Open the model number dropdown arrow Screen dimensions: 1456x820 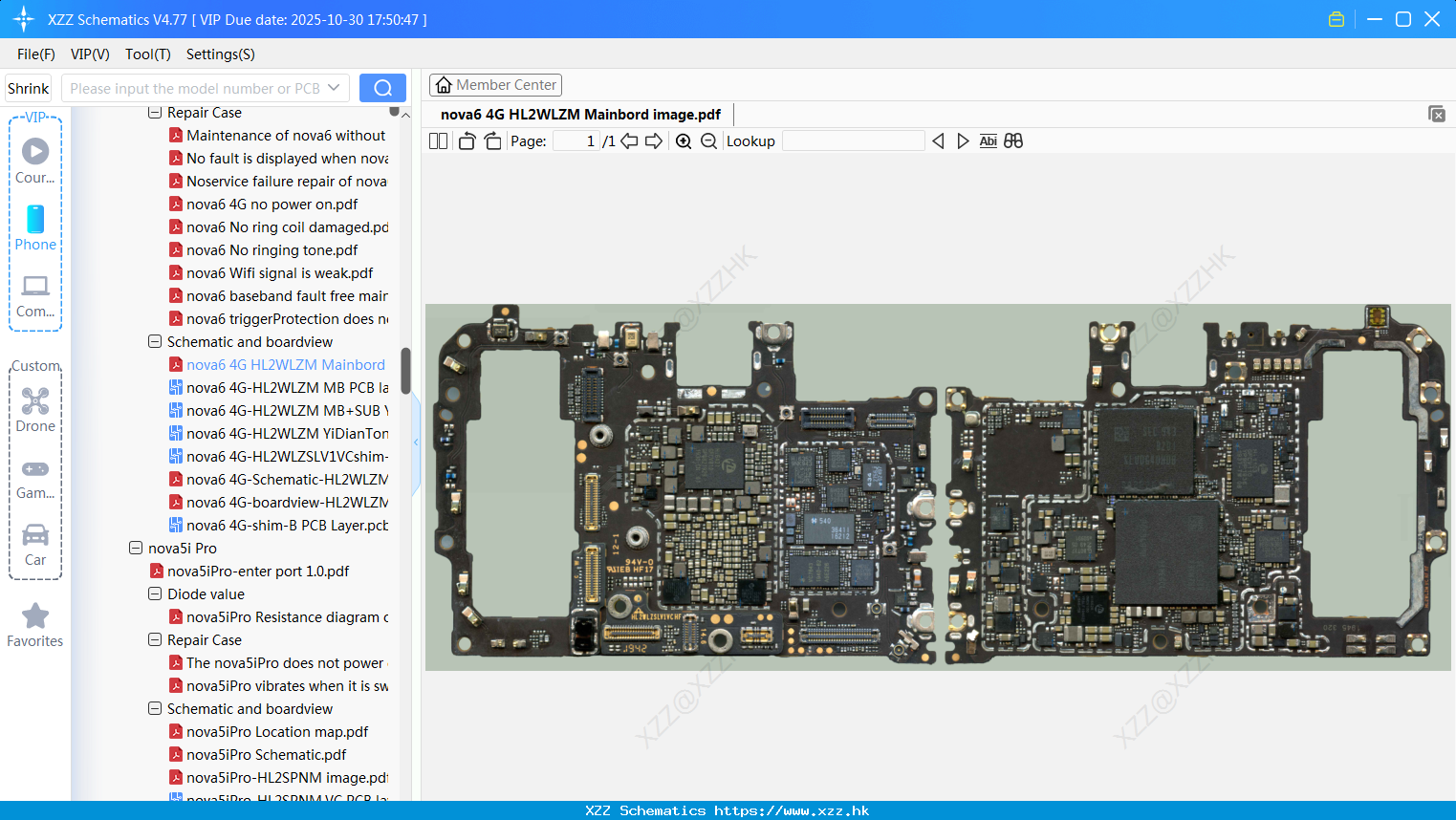point(334,88)
